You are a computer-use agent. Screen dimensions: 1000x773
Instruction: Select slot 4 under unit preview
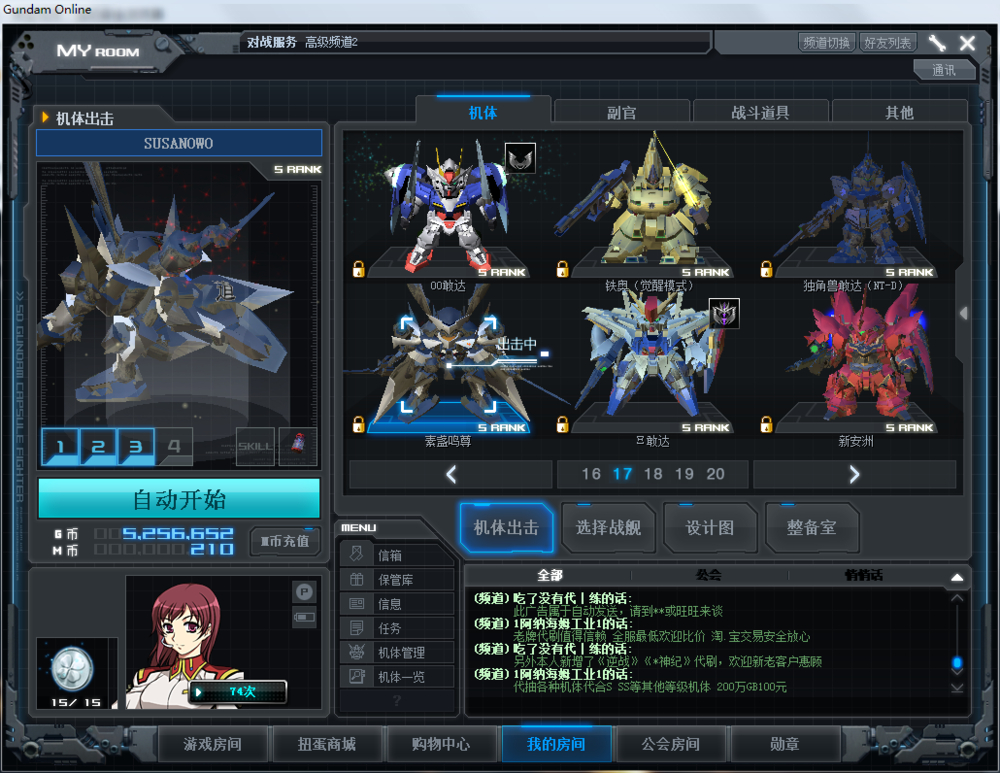point(173,446)
